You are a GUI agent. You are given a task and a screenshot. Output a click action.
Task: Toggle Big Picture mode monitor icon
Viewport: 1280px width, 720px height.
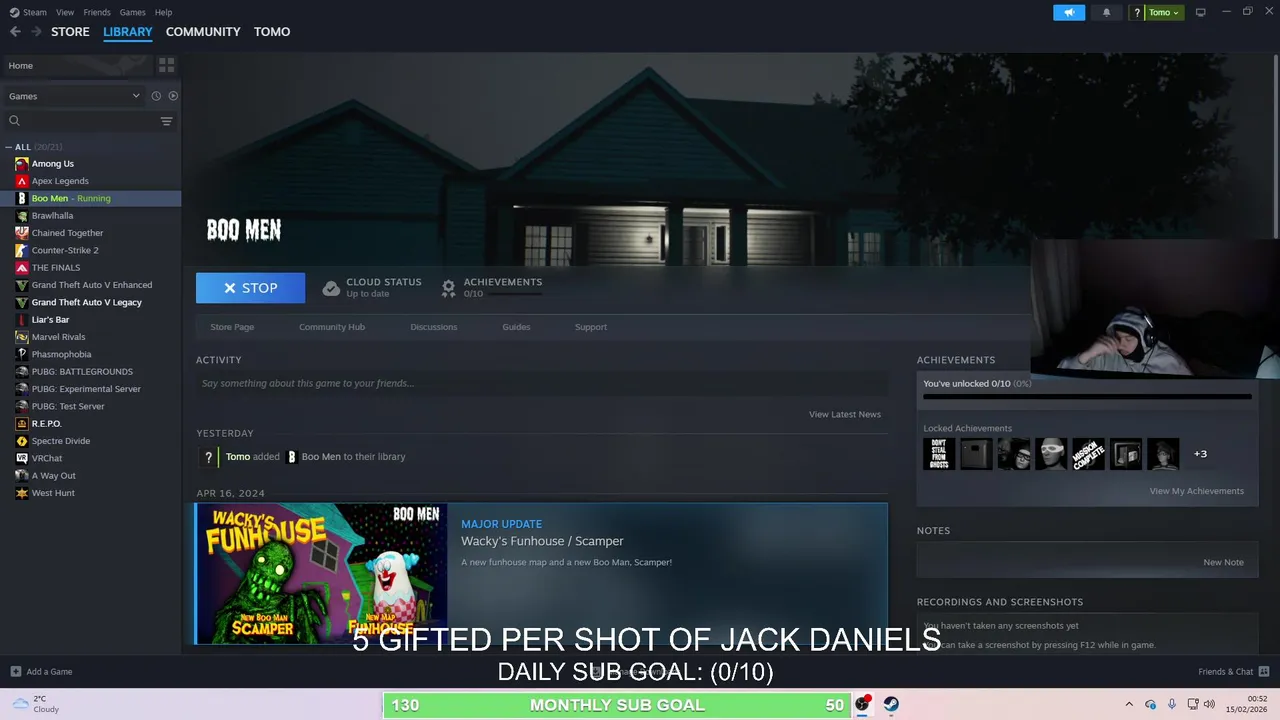tap(1200, 12)
